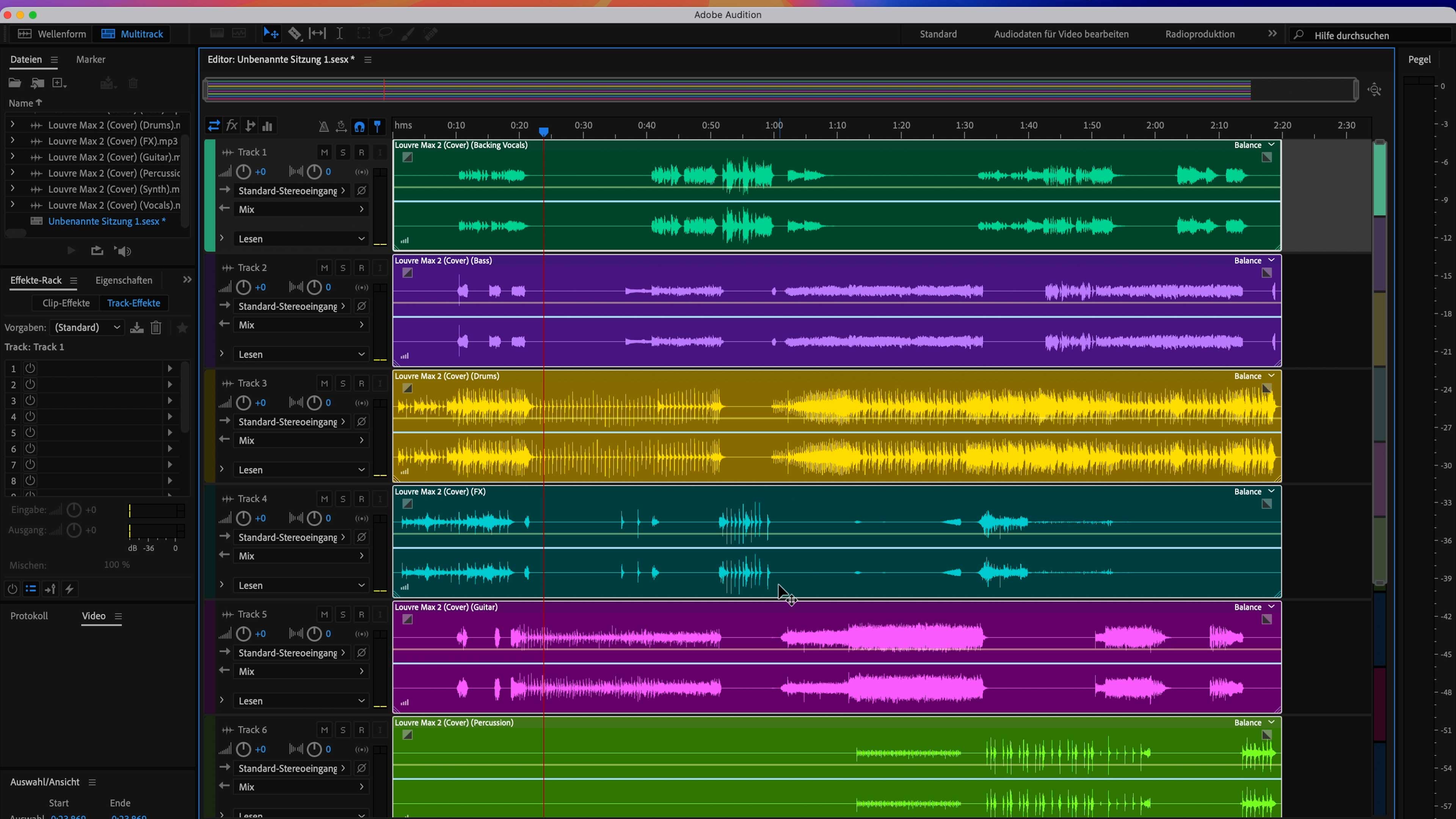The image size is (1456, 819).
Task: Toggle power for effect slot 1
Action: coord(30,369)
